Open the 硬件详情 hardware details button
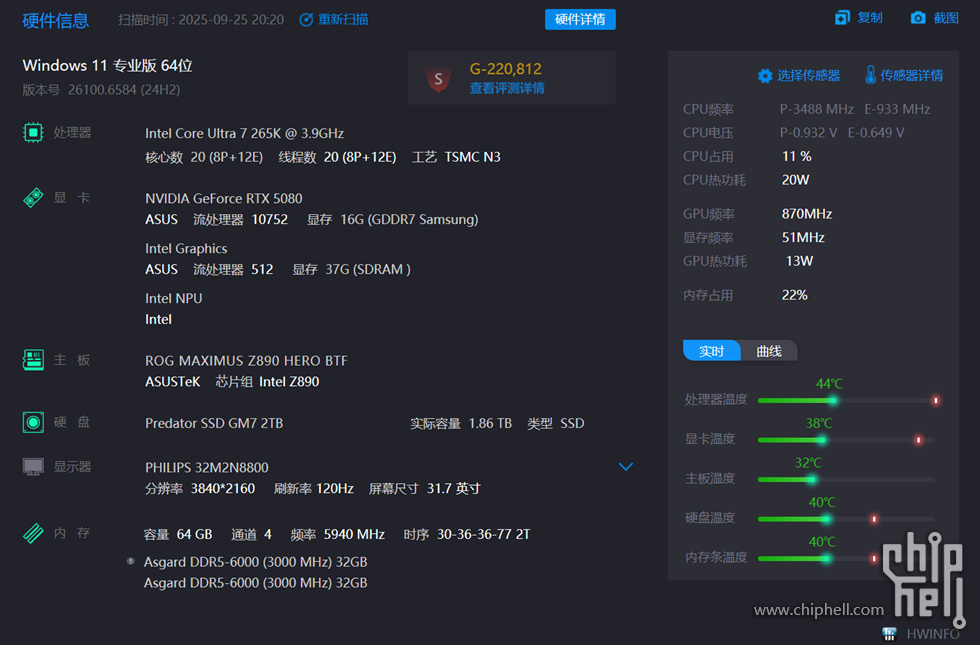This screenshot has height=645, width=980. coord(580,19)
